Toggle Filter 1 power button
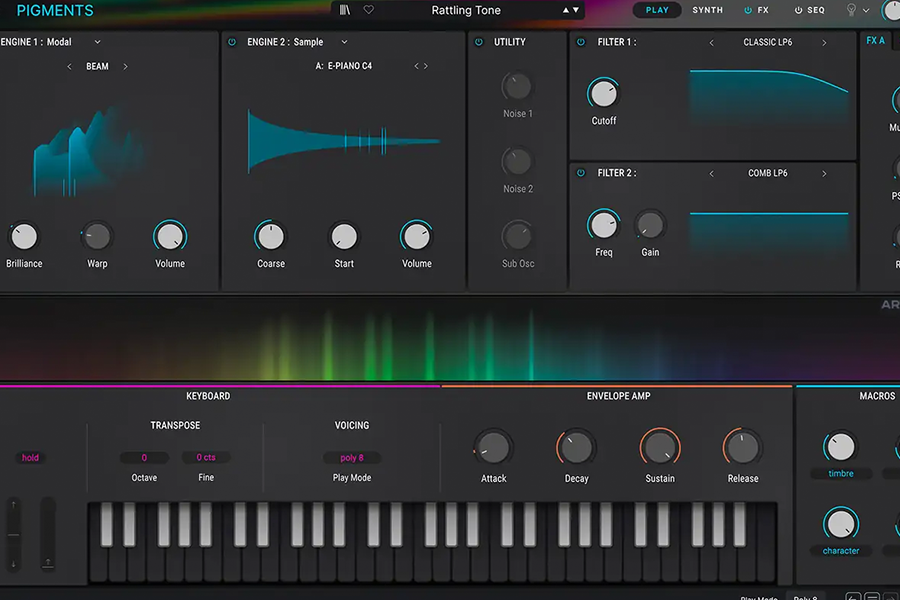The width and height of the screenshot is (900, 600). coord(581,42)
